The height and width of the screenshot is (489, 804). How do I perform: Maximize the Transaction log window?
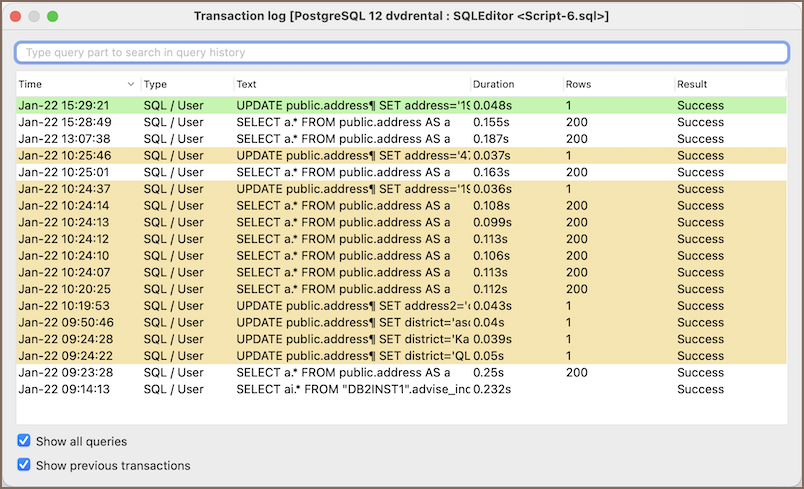53,17
